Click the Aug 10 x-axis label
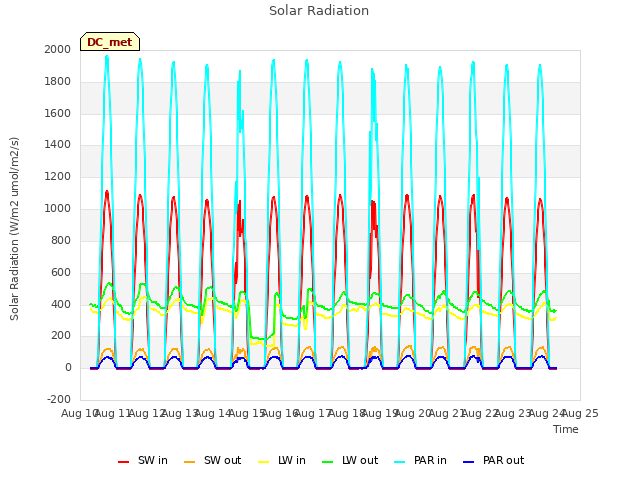640x480 pixels. pos(79,413)
